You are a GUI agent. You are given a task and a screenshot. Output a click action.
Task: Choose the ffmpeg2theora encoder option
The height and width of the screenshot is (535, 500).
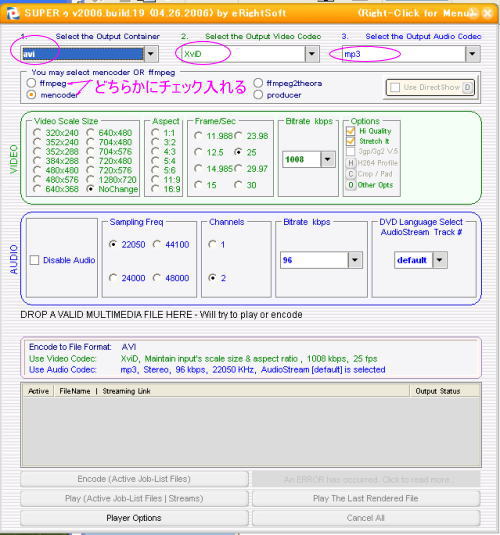258,83
